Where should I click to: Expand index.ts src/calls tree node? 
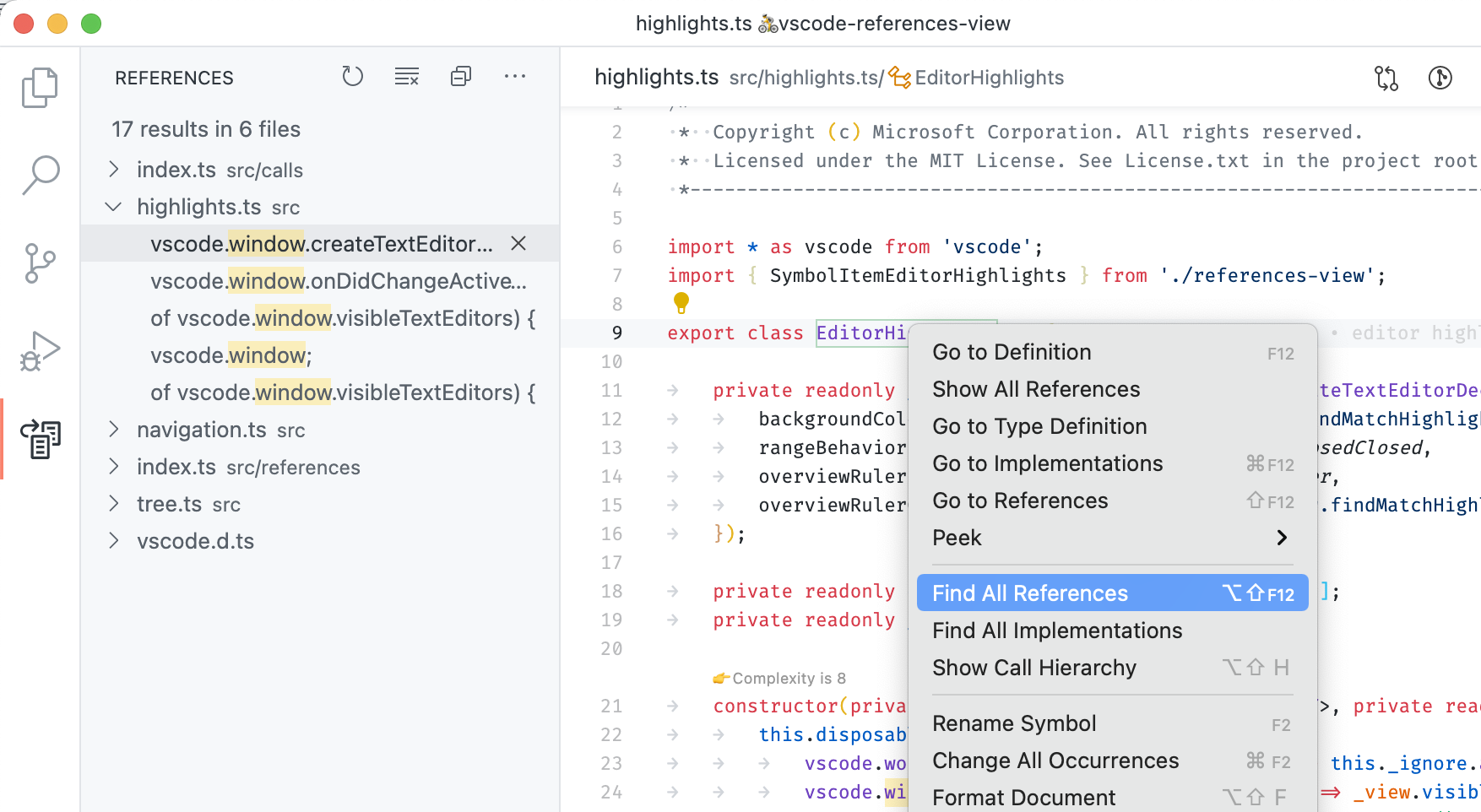click(114, 170)
